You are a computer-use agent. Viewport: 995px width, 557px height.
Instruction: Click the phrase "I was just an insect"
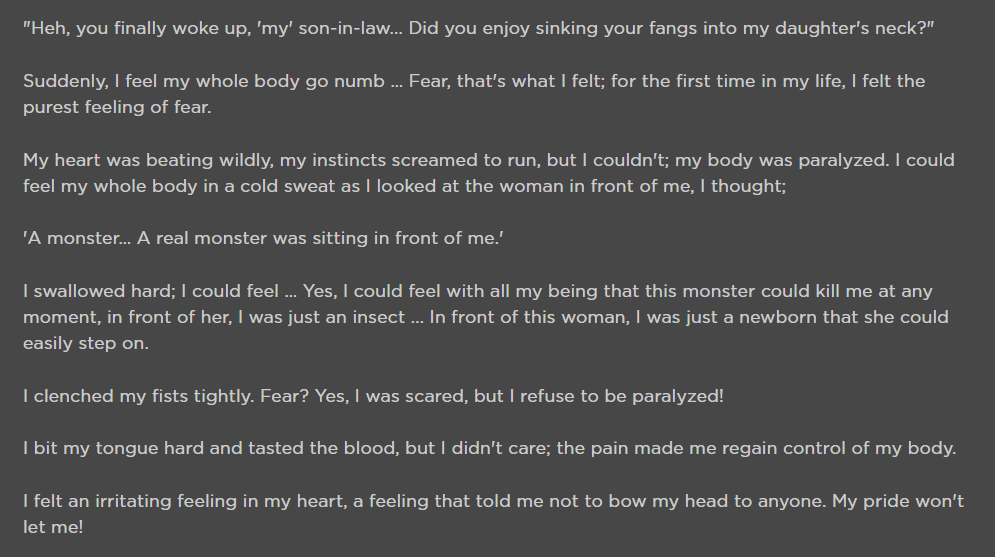click(322, 317)
